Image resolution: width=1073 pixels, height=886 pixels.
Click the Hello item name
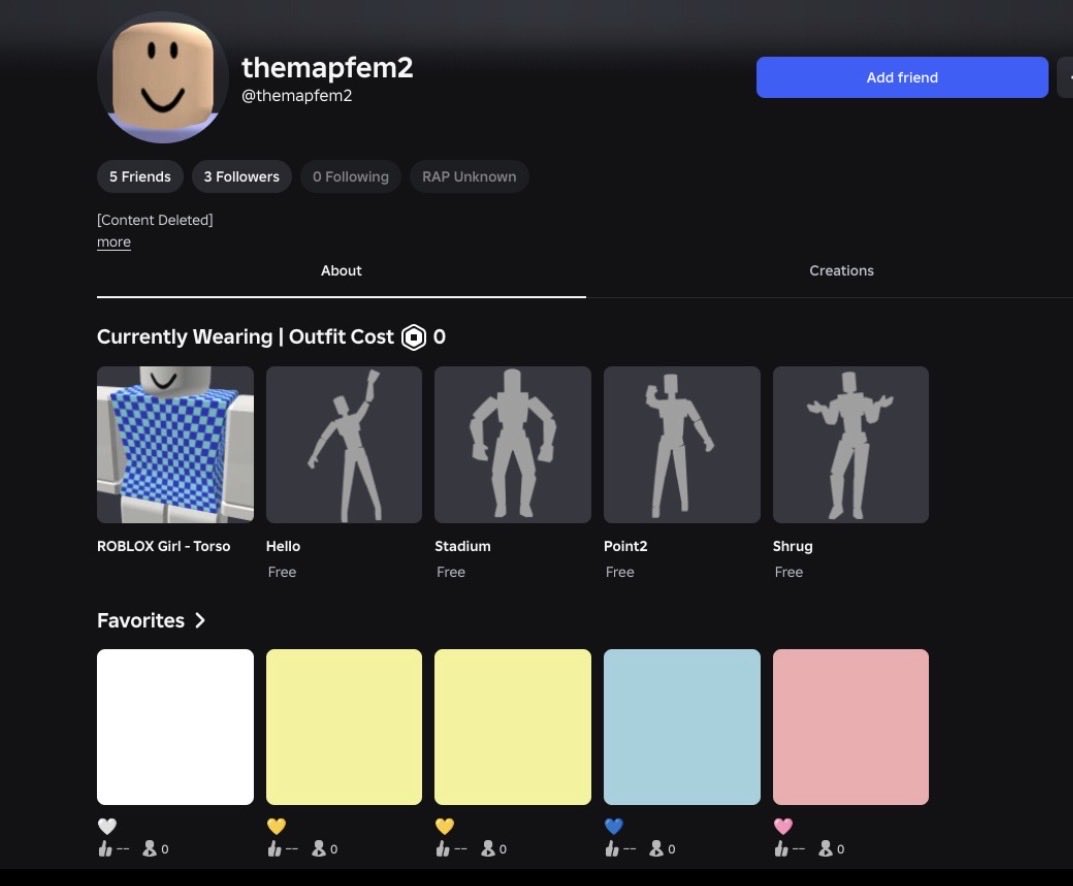283,546
